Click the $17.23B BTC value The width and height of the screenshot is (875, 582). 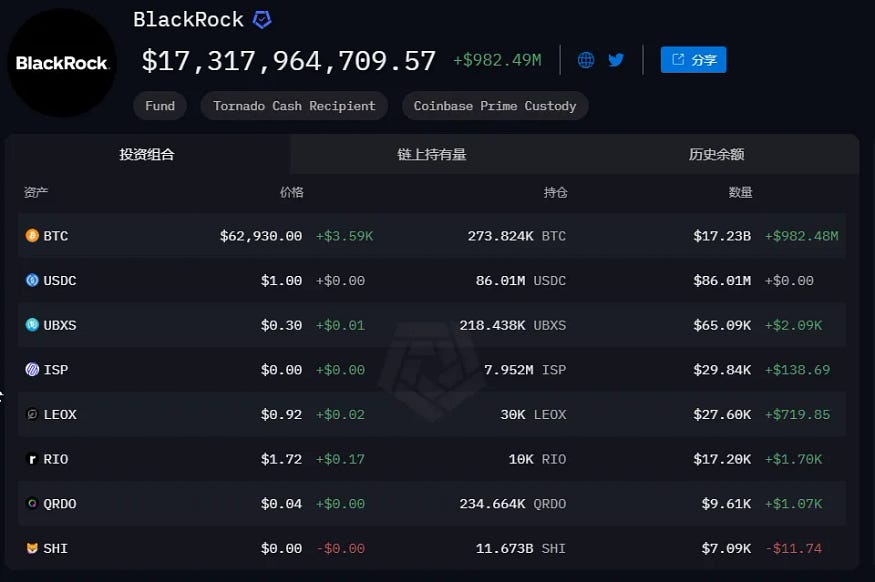pos(722,236)
